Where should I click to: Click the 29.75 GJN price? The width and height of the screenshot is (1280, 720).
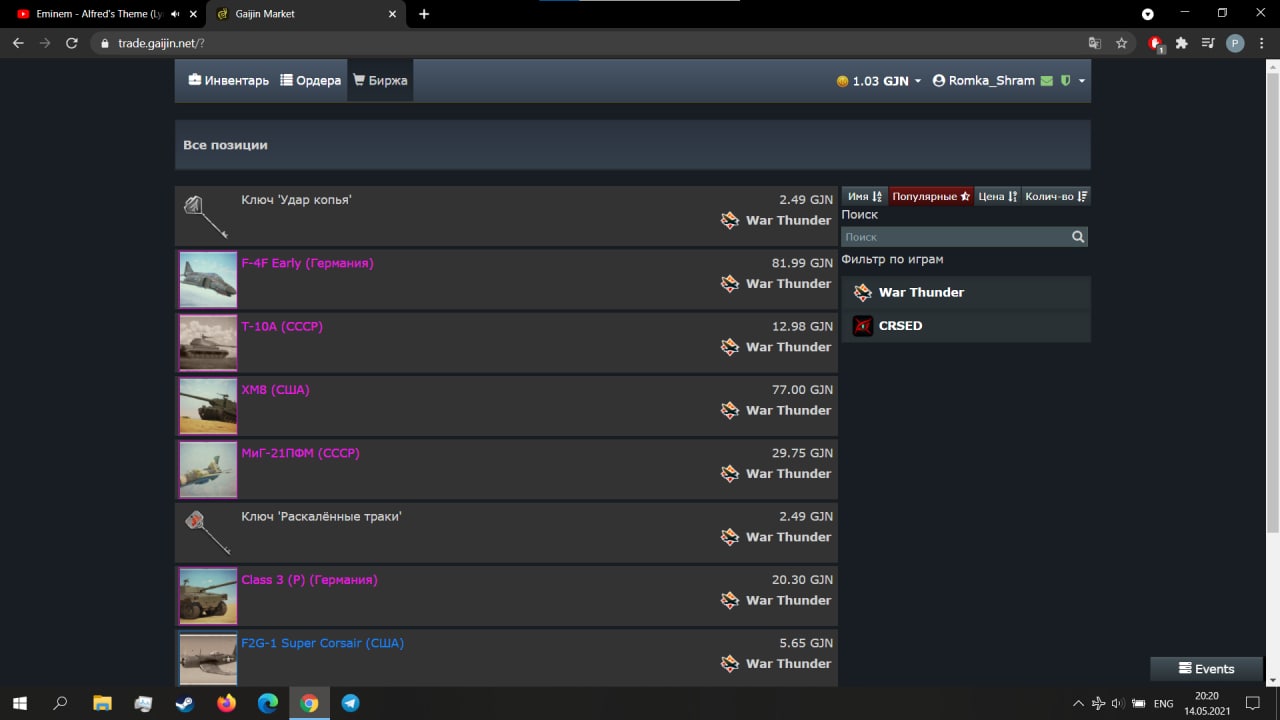click(802, 453)
